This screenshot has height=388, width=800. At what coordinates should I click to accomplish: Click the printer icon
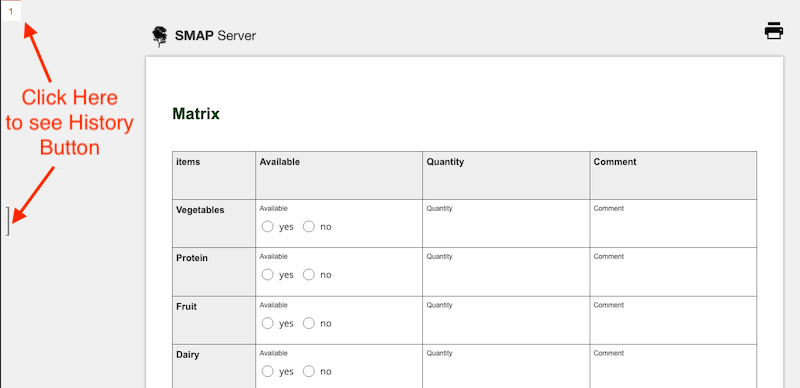773,31
